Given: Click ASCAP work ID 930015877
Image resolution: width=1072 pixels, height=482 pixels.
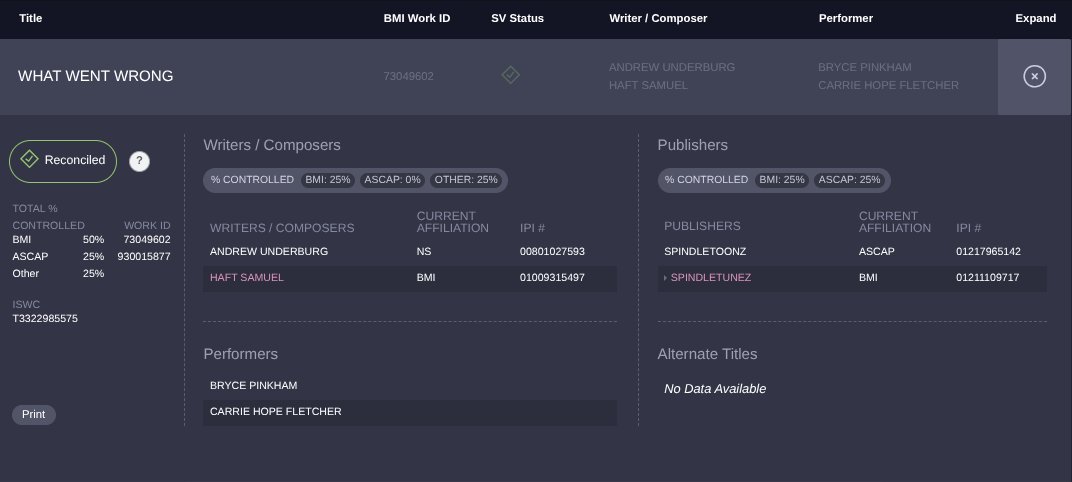Looking at the screenshot, I should (144, 256).
